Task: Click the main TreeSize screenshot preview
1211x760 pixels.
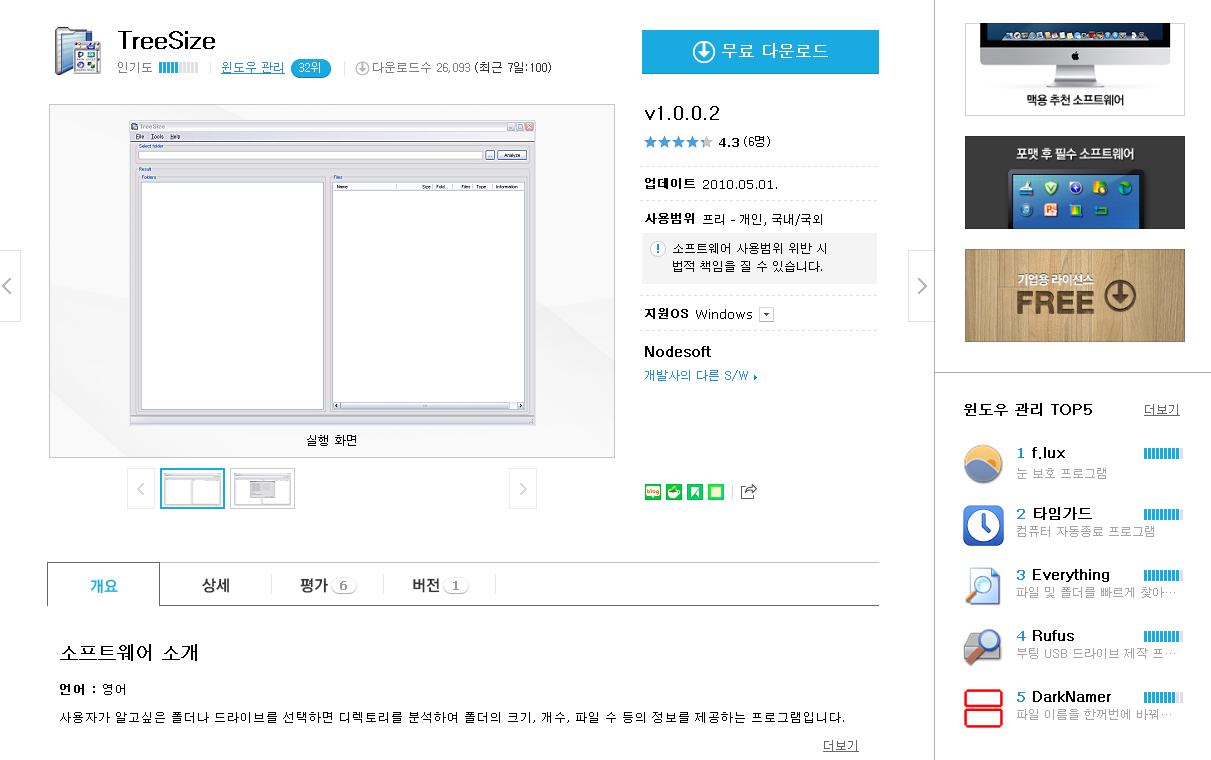Action: pyautogui.click(x=332, y=272)
